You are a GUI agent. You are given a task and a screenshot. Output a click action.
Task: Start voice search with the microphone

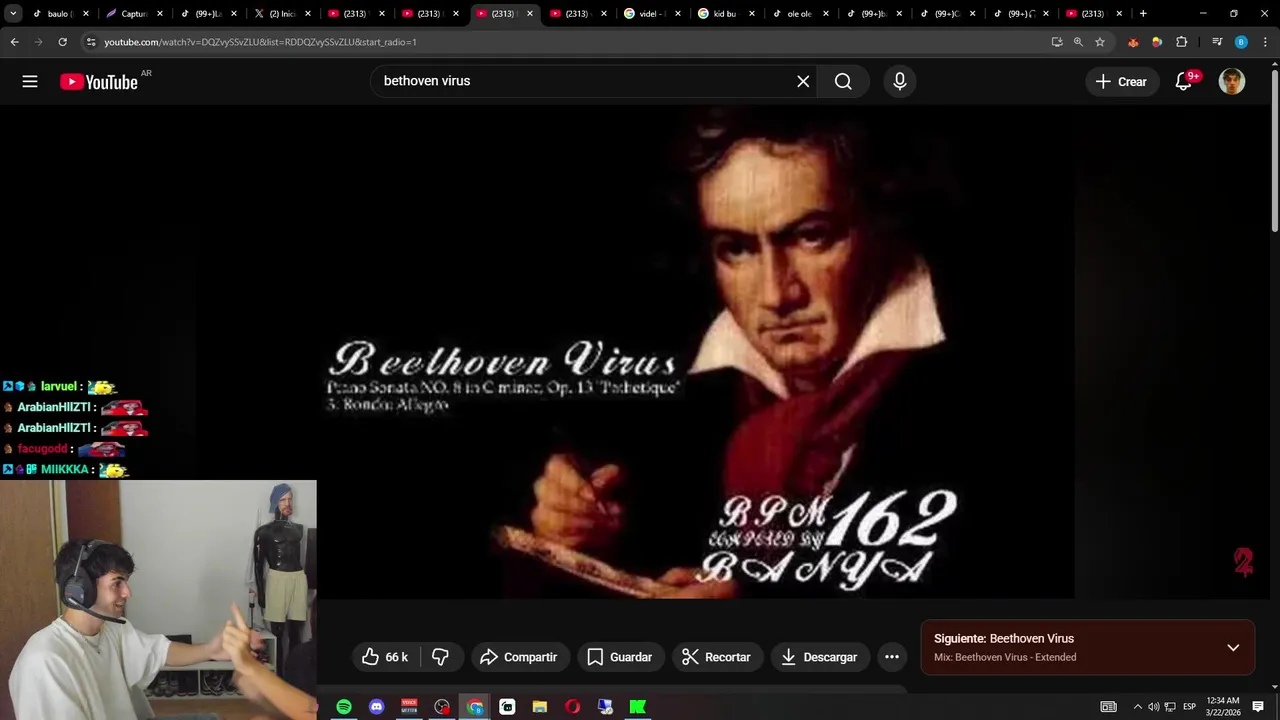[900, 81]
